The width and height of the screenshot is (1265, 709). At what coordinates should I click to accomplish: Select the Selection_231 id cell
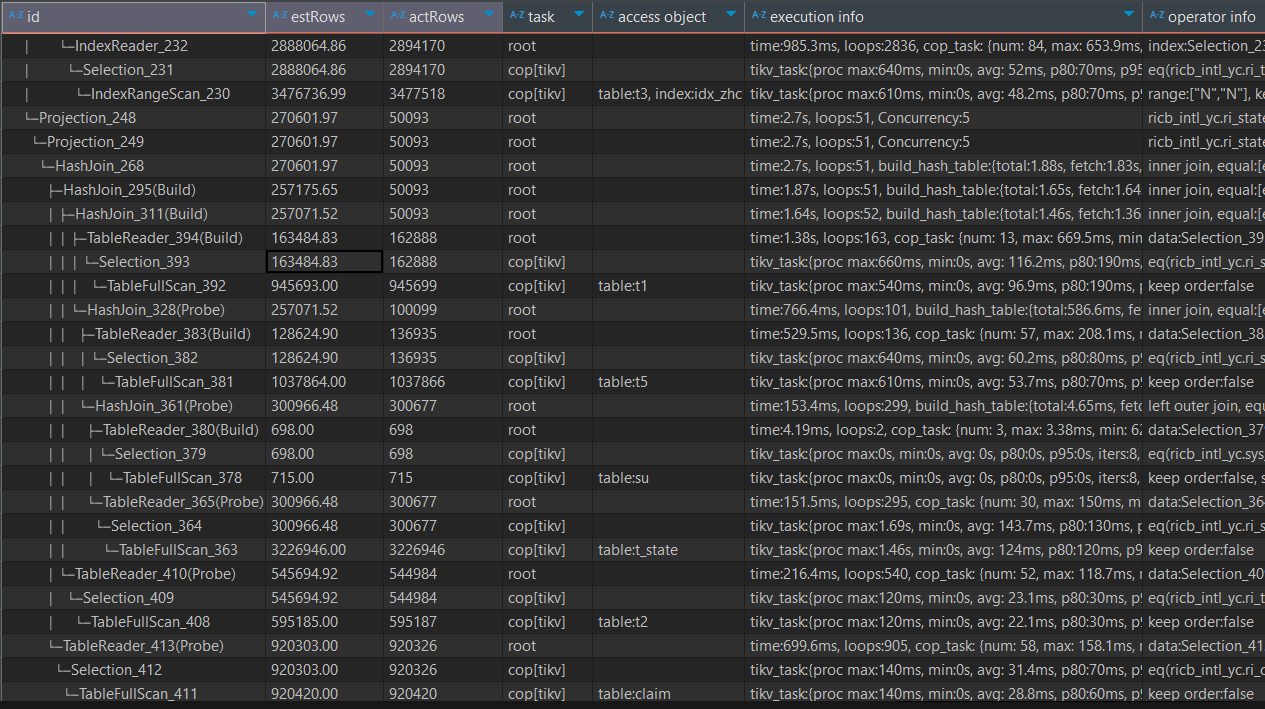tap(133, 70)
